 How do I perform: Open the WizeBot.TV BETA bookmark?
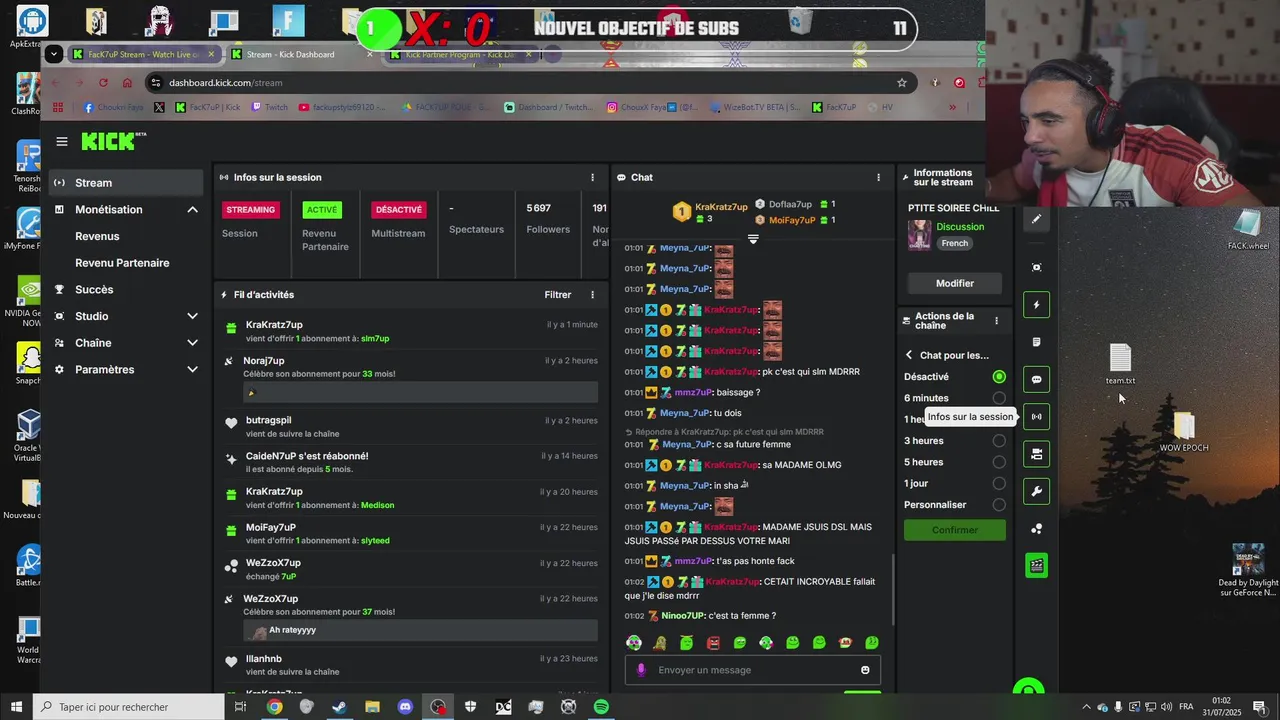click(754, 107)
